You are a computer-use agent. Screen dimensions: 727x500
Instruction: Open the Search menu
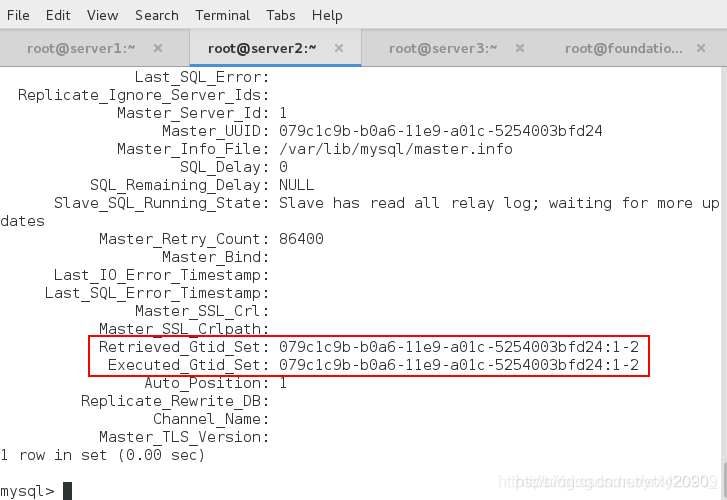pyautogui.click(x=157, y=15)
